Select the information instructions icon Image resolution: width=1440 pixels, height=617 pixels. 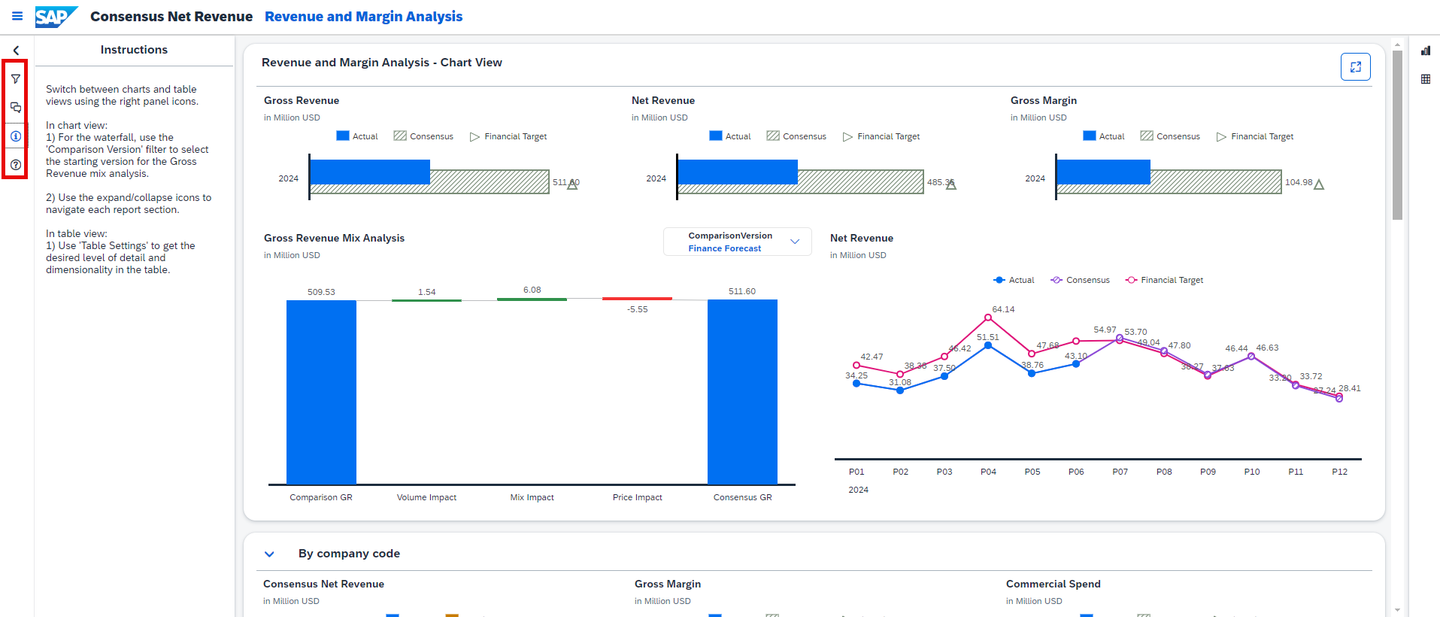[x=15, y=136]
